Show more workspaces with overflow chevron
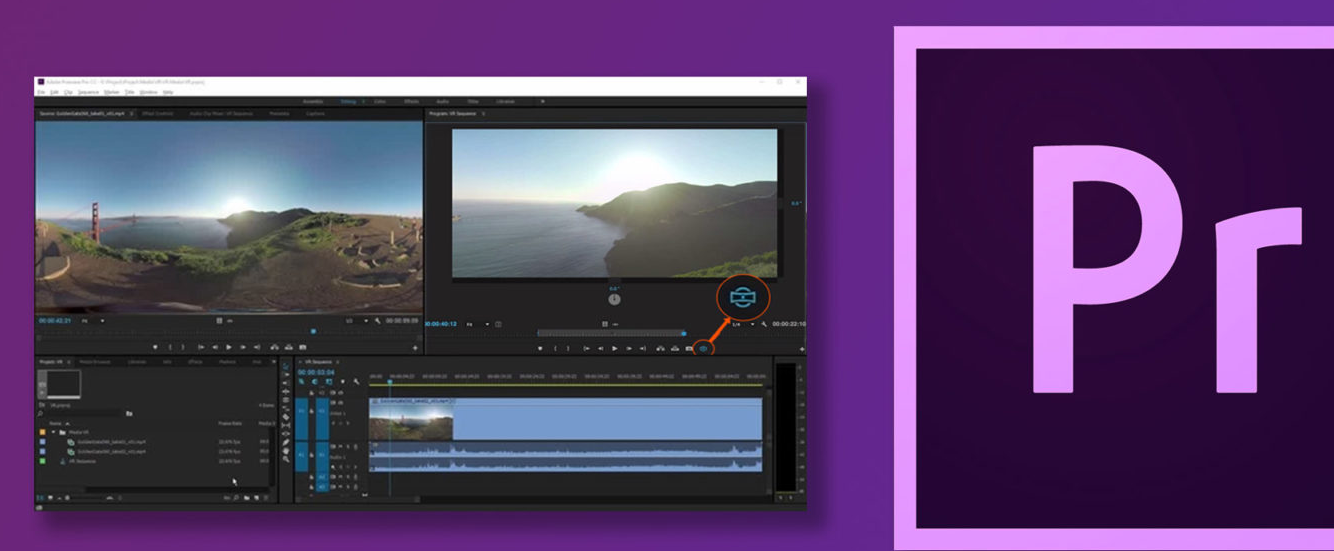Image resolution: width=1334 pixels, height=551 pixels. [543, 101]
